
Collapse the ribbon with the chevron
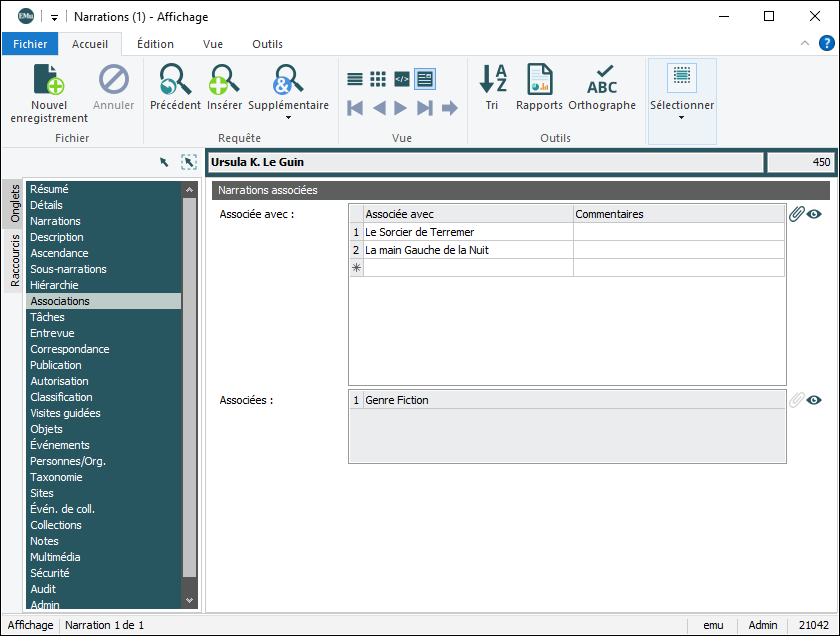(805, 44)
